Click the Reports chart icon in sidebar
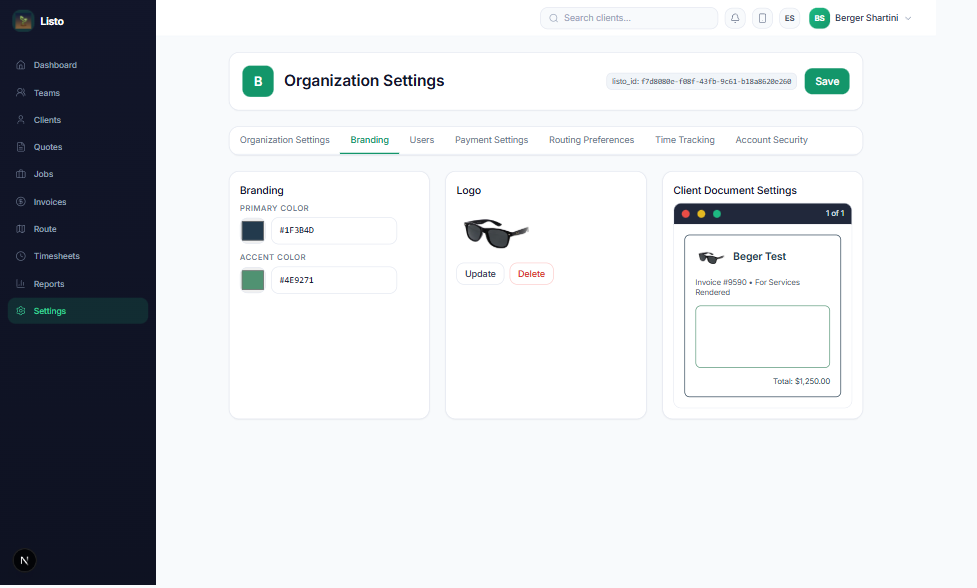The width and height of the screenshot is (977, 588). tap(21, 283)
